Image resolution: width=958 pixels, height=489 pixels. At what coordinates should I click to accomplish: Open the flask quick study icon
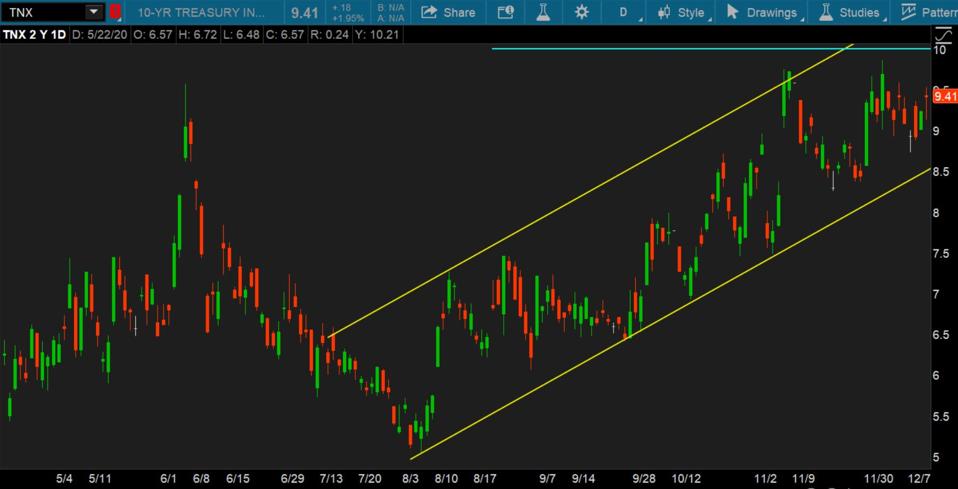pyautogui.click(x=543, y=12)
